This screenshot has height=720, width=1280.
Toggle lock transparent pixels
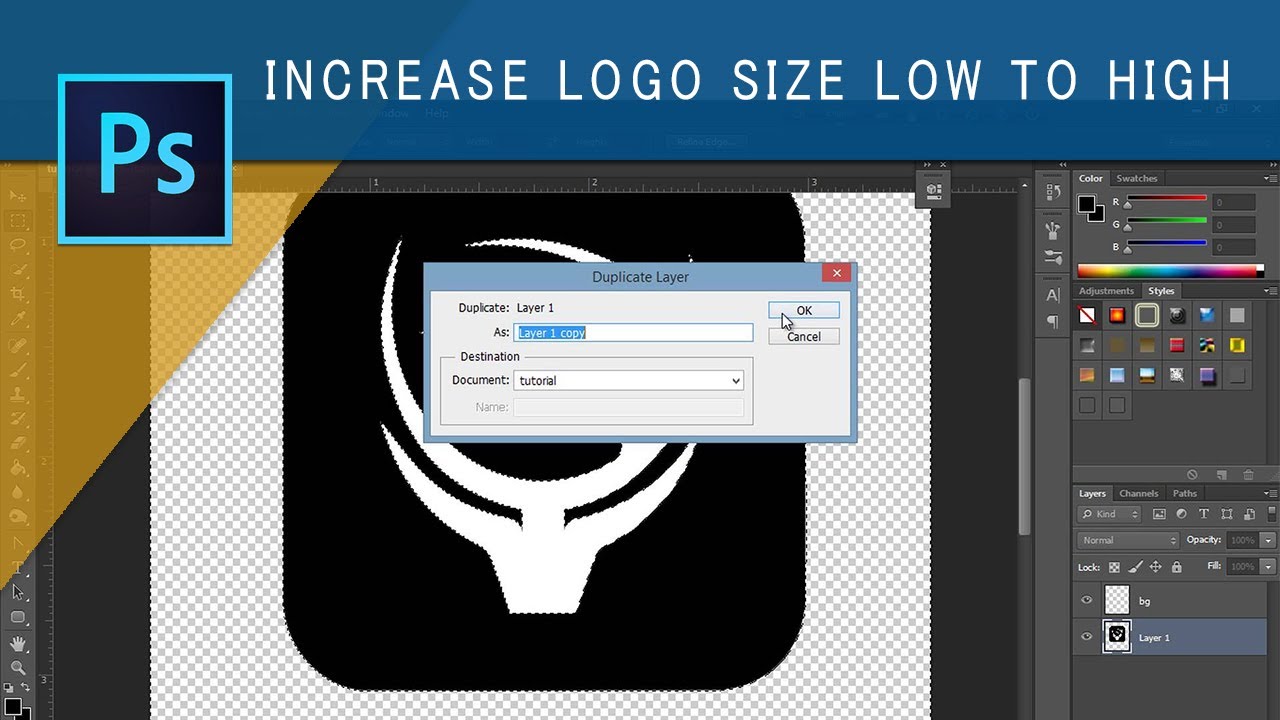1115,567
